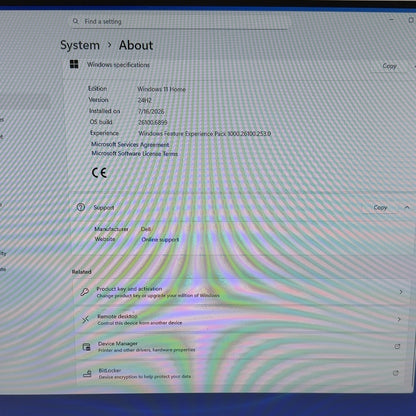Open Microsoft Services Agreement link

point(130,144)
